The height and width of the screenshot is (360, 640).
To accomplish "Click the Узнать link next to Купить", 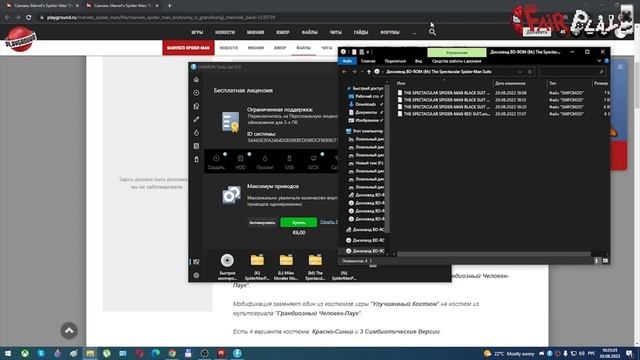I will 329,222.
